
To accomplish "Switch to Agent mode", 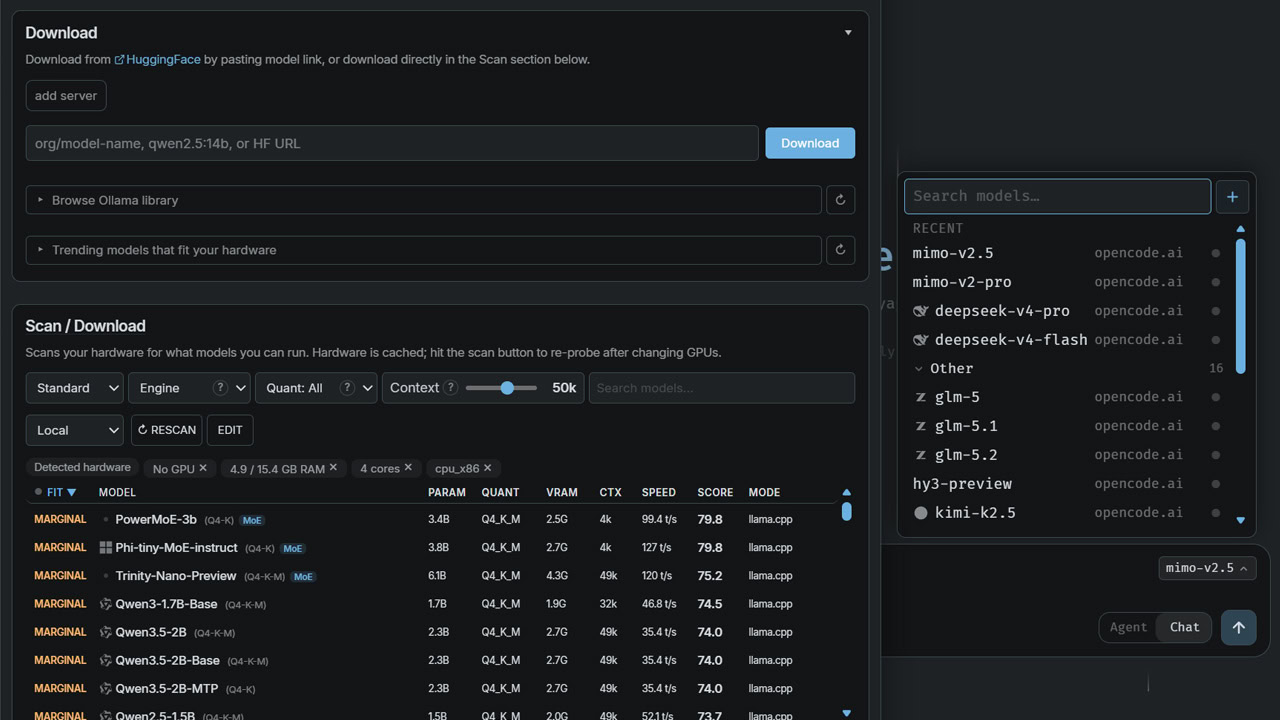I will 1128,627.
